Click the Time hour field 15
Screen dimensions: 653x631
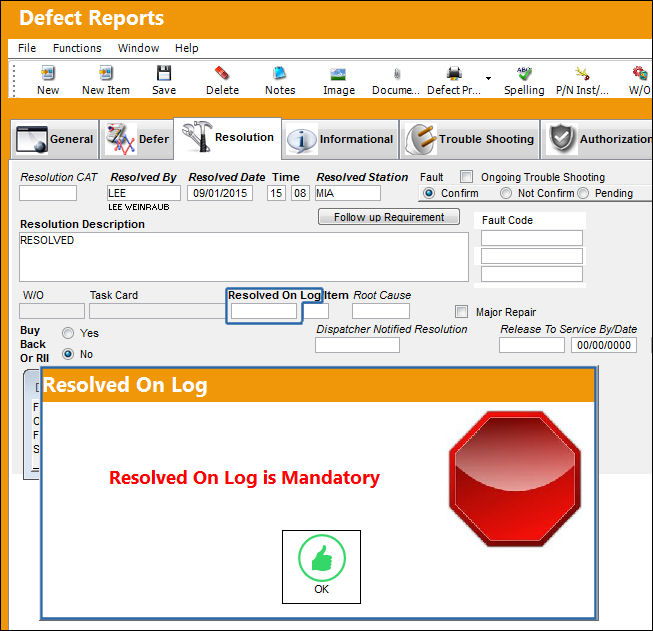[276, 193]
